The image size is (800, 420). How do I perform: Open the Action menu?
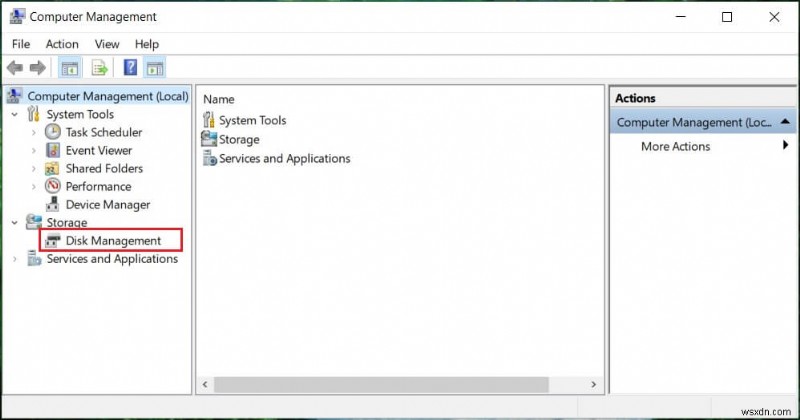point(62,44)
